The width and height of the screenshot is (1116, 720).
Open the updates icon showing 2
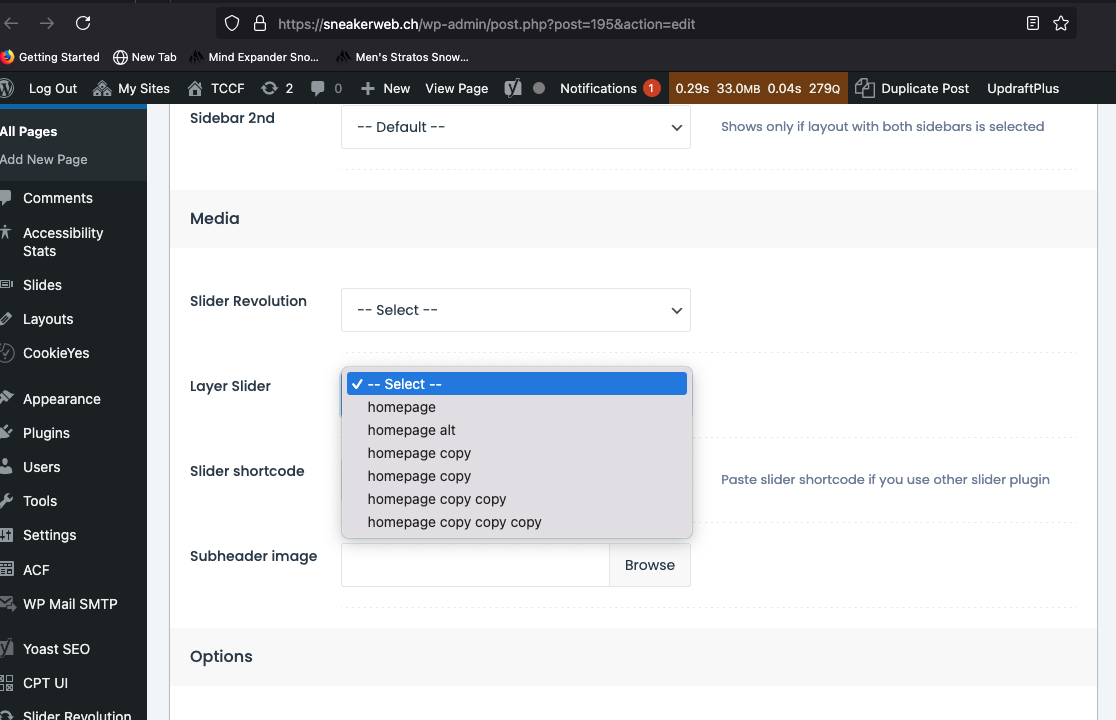270,88
